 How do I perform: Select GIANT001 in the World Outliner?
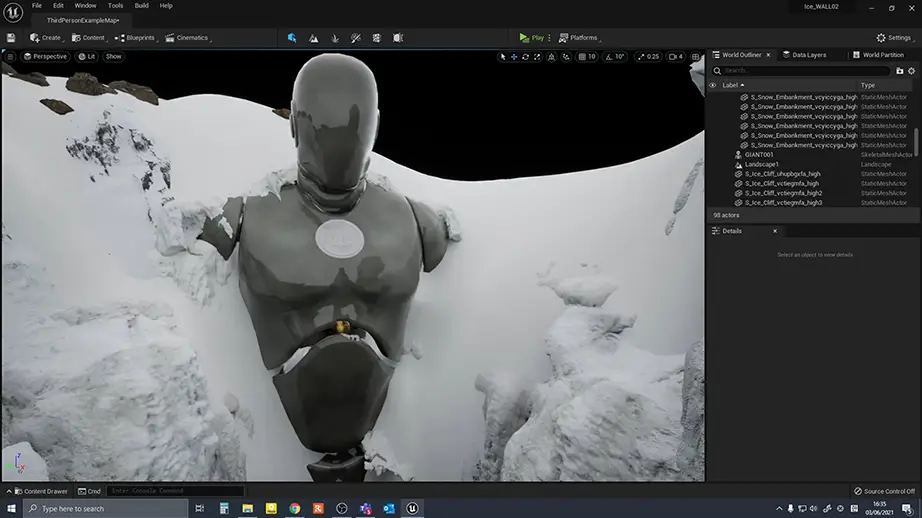759,155
